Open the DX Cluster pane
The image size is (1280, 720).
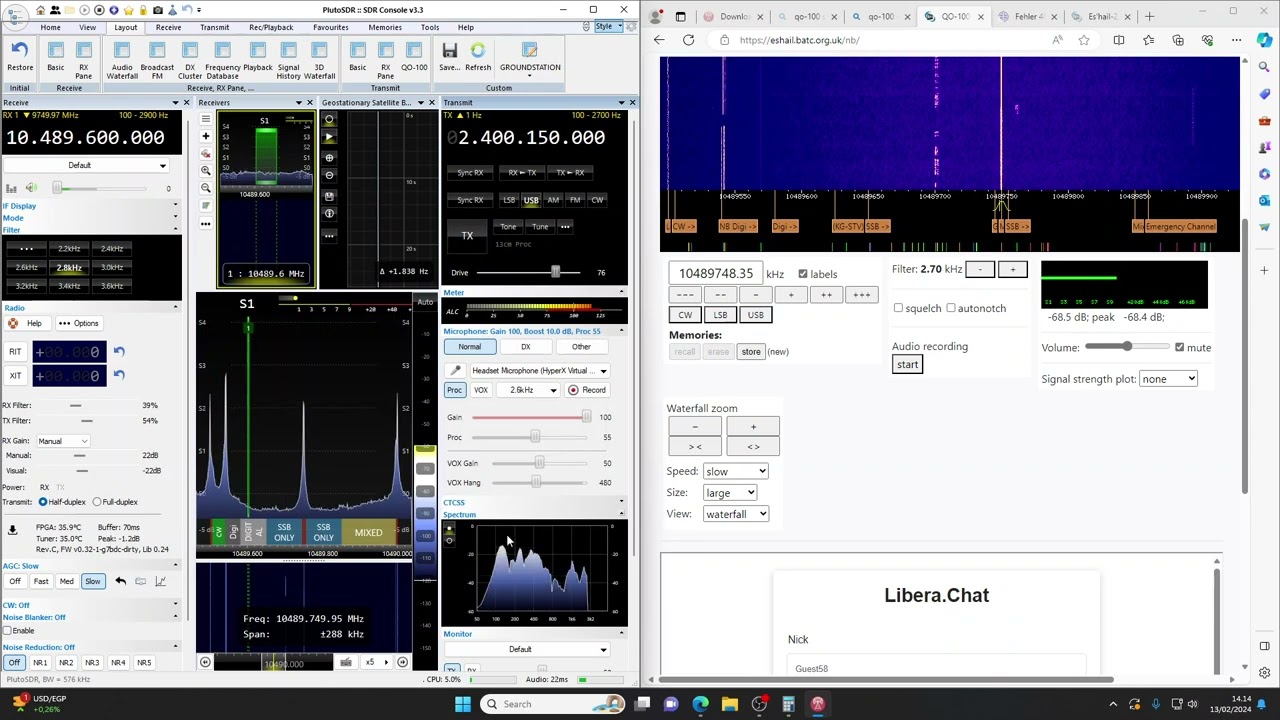point(190,60)
